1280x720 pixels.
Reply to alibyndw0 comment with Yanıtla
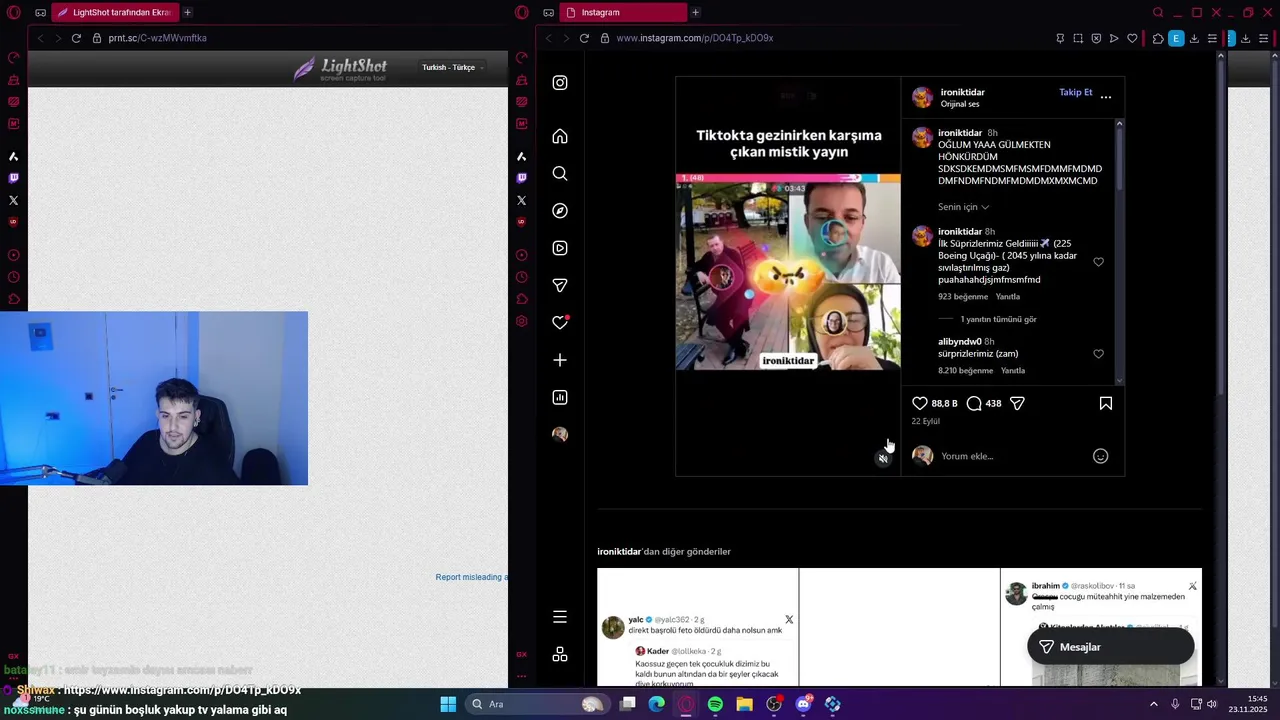[1013, 371]
